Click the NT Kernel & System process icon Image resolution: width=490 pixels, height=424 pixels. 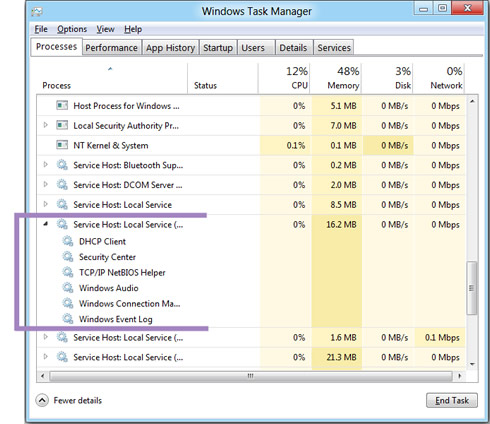coord(62,145)
